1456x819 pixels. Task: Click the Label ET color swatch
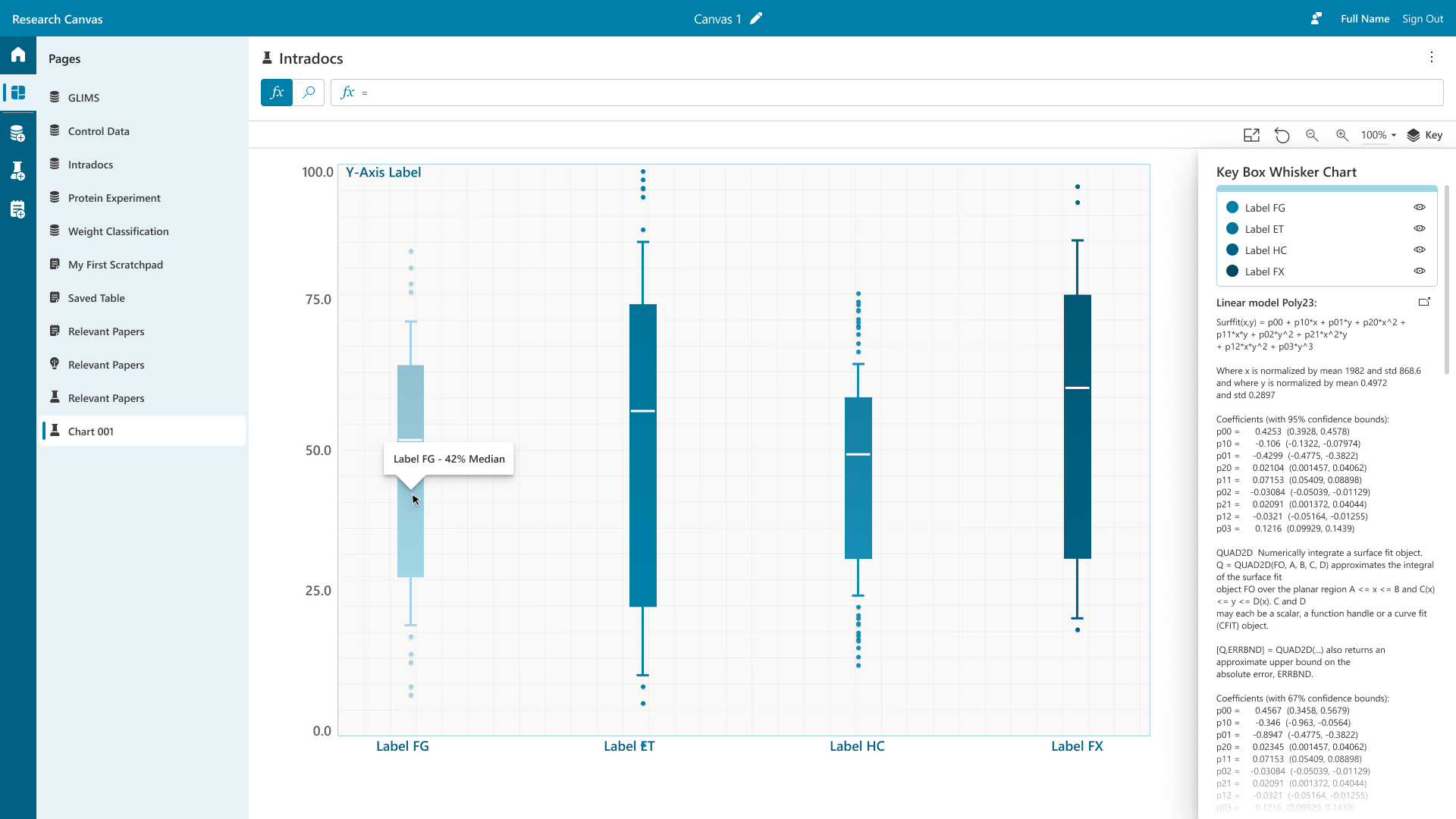[x=1232, y=229]
